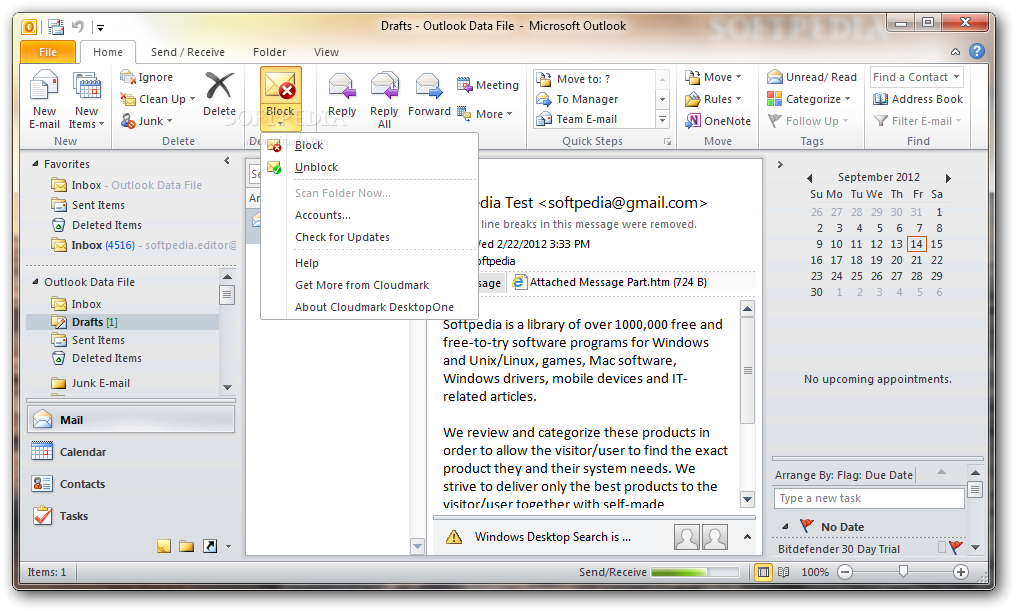The height and width of the screenshot is (611, 1016).
Task: Expand the Quick Steps gallery
Action: (662, 119)
